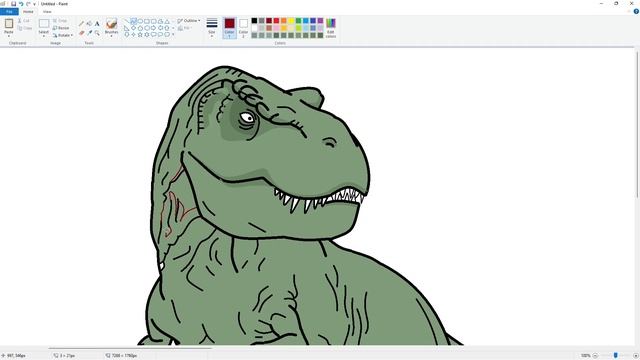
Task: Pick the black color swatch
Action: pos(254,21)
